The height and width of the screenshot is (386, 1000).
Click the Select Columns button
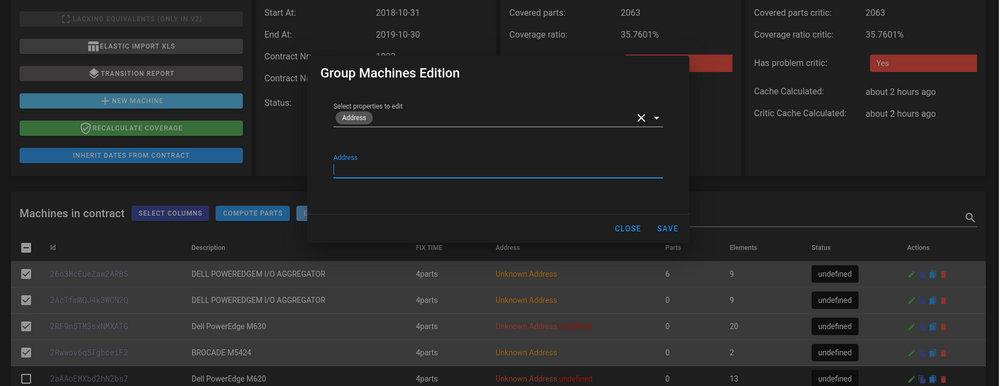tap(170, 213)
